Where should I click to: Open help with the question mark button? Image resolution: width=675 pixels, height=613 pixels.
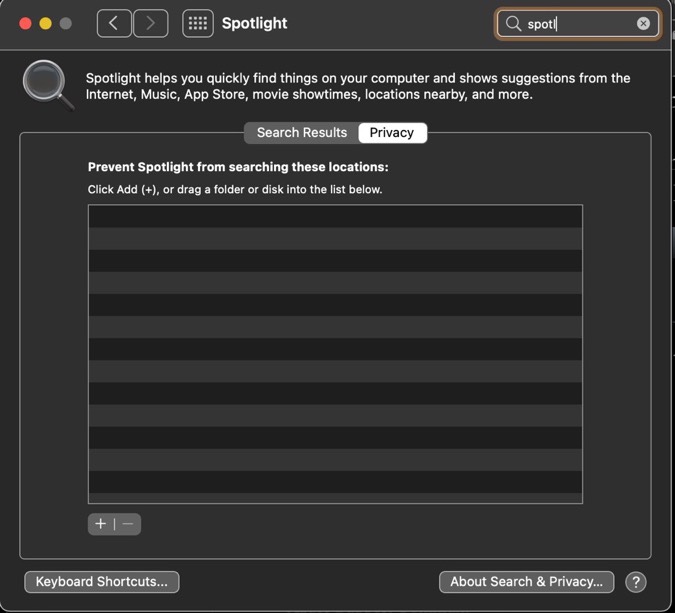pos(636,582)
